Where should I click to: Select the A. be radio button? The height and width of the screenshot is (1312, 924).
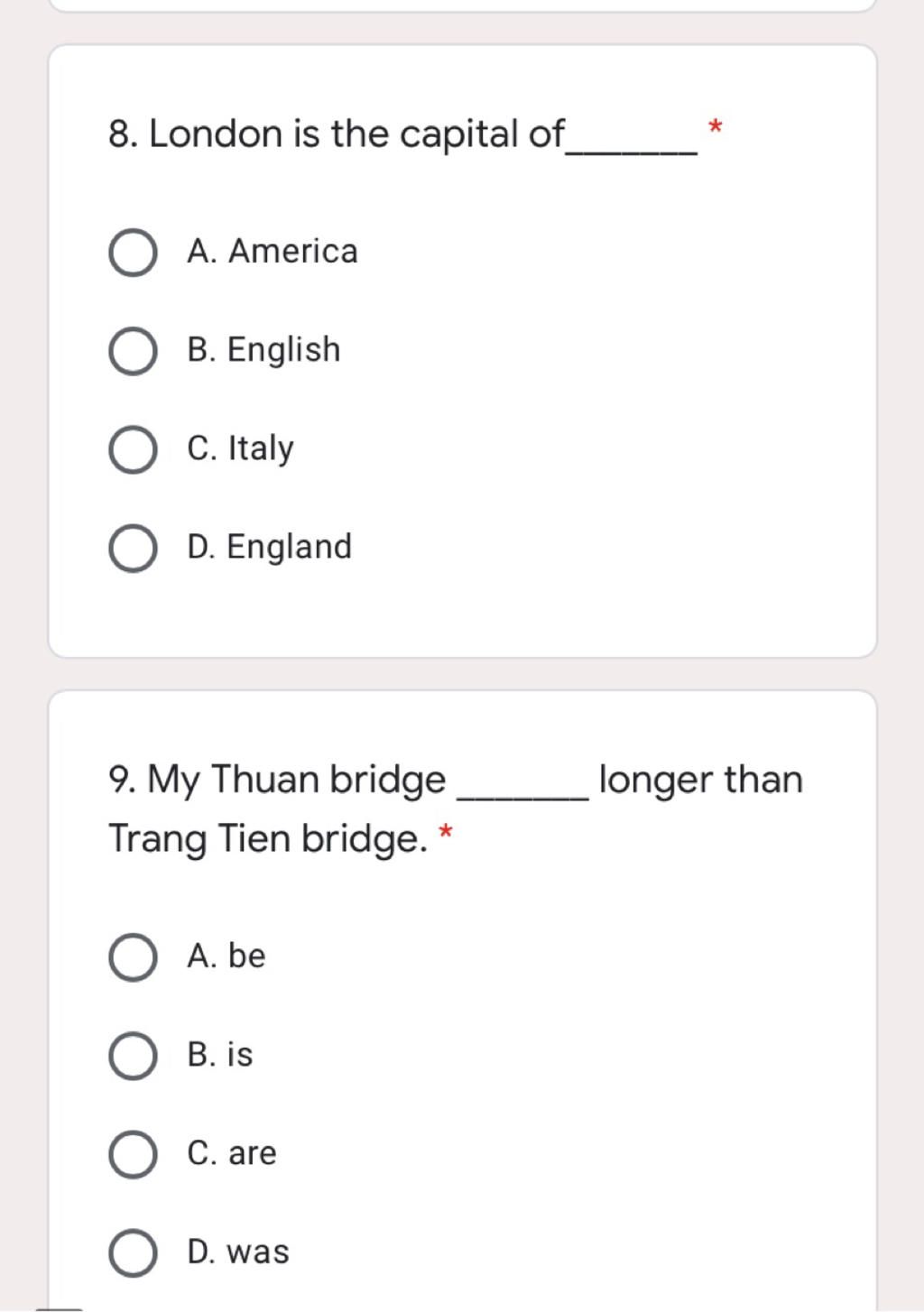[x=133, y=957]
